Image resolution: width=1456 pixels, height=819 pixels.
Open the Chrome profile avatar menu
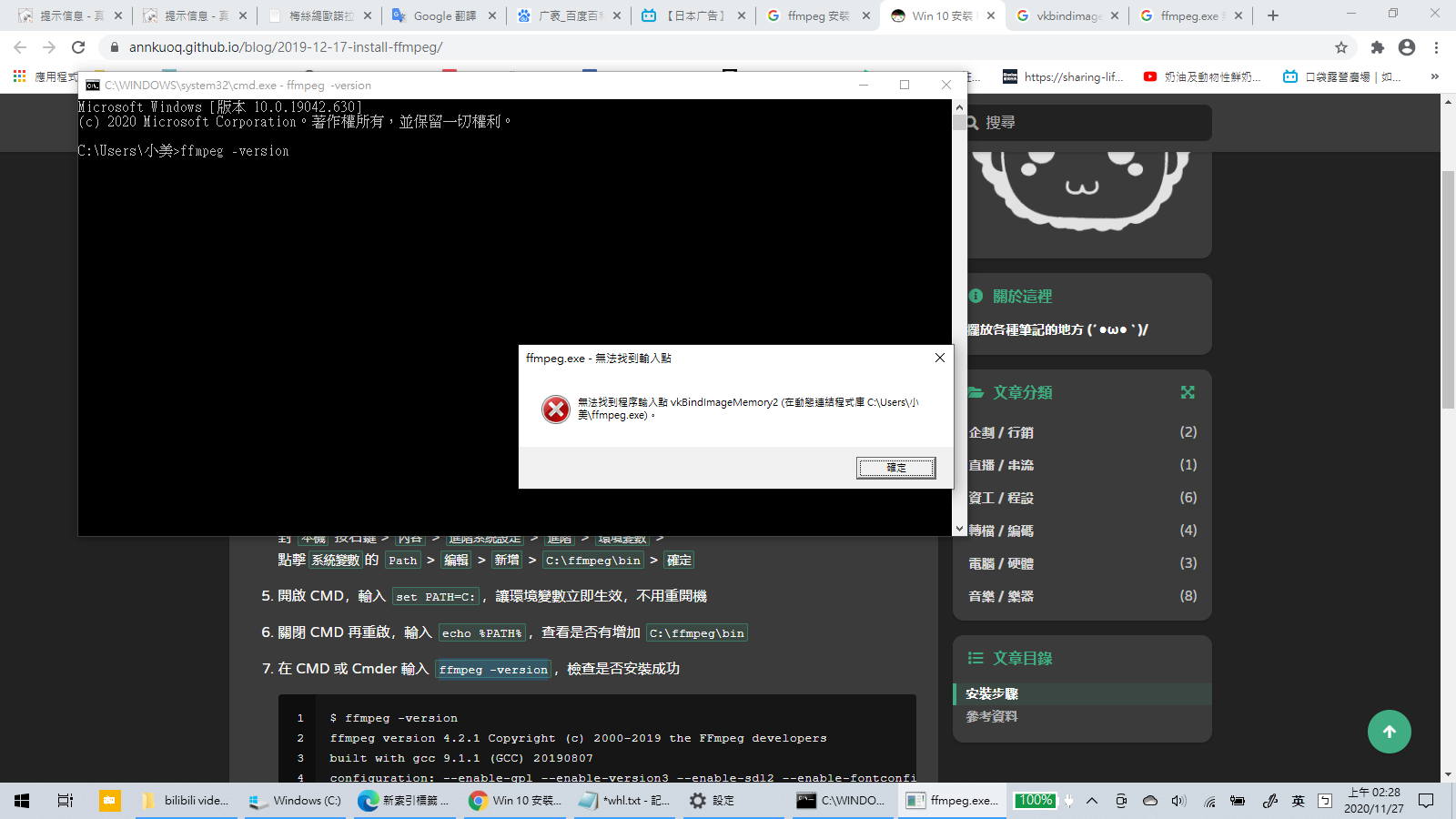1407,47
